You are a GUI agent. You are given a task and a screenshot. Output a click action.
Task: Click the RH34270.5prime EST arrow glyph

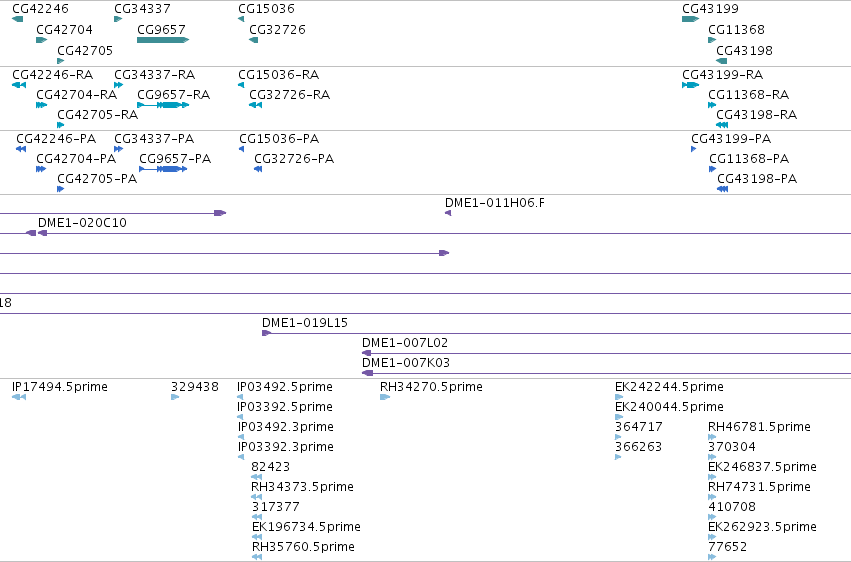point(385,397)
